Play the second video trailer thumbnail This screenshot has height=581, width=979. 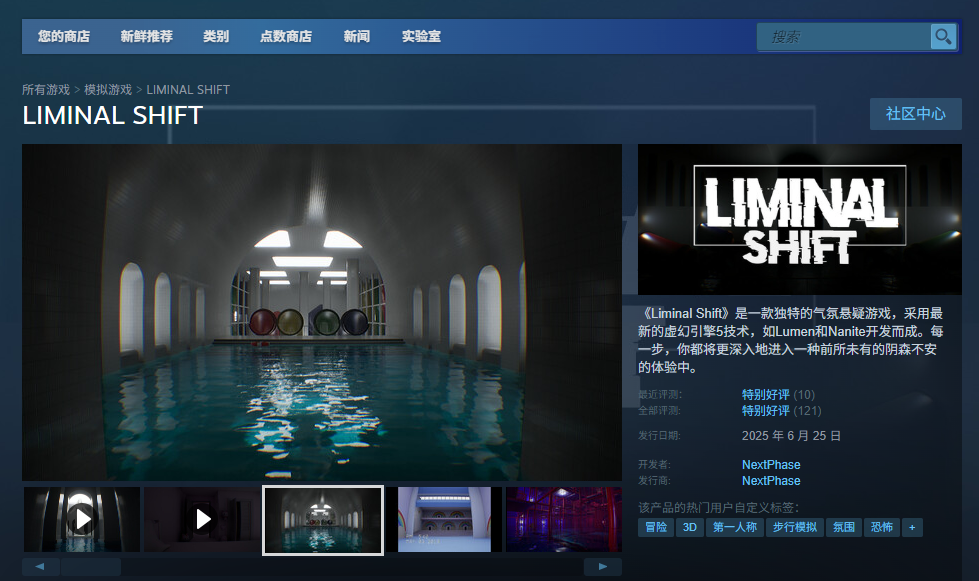click(201, 519)
